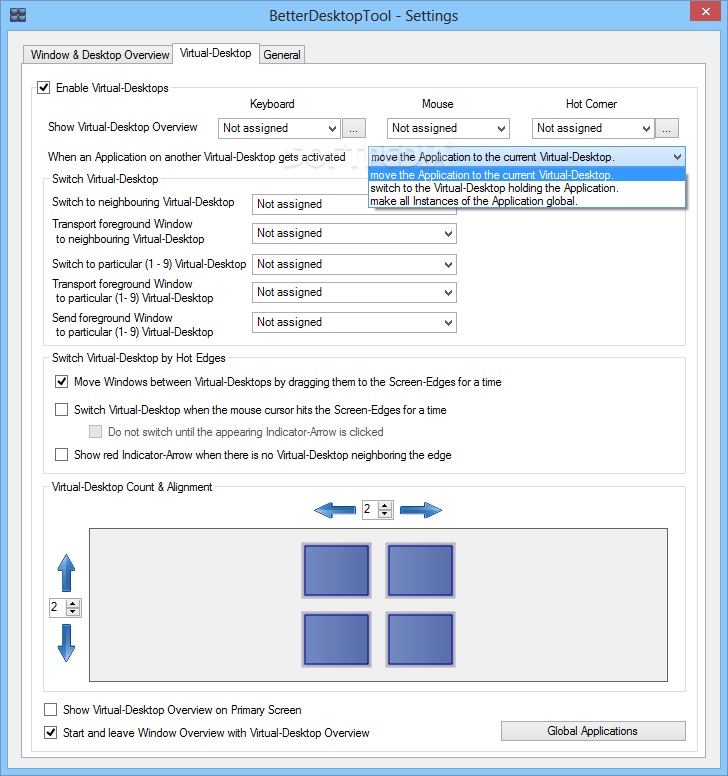Decrease the vertical desktop count spinner

click(x=73, y=612)
